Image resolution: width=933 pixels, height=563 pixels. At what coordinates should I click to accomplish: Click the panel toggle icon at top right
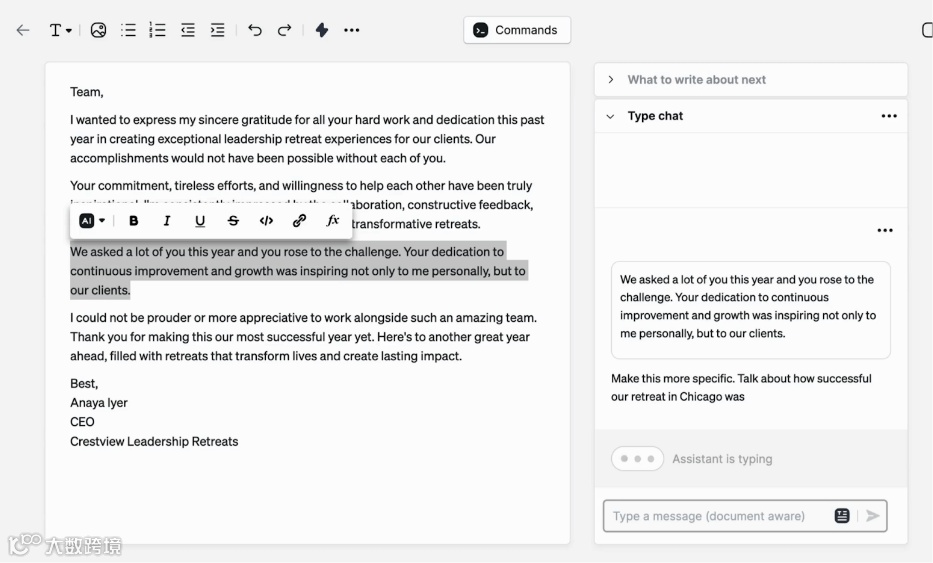click(927, 30)
